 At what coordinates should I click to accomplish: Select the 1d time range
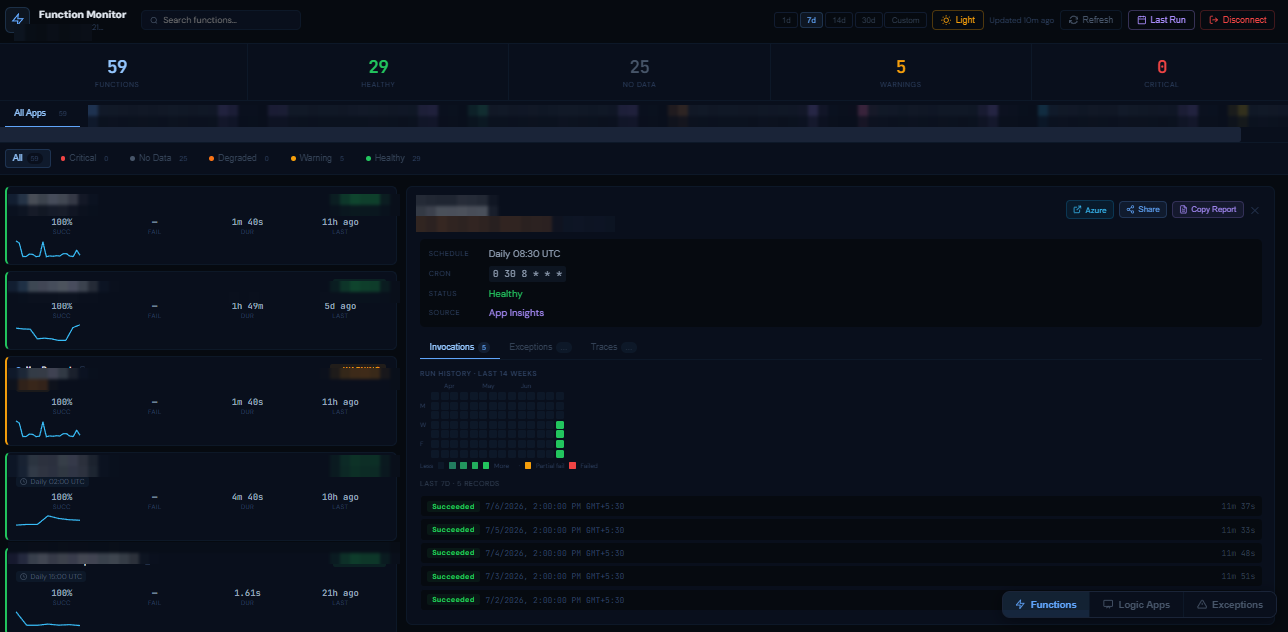[x=786, y=20]
